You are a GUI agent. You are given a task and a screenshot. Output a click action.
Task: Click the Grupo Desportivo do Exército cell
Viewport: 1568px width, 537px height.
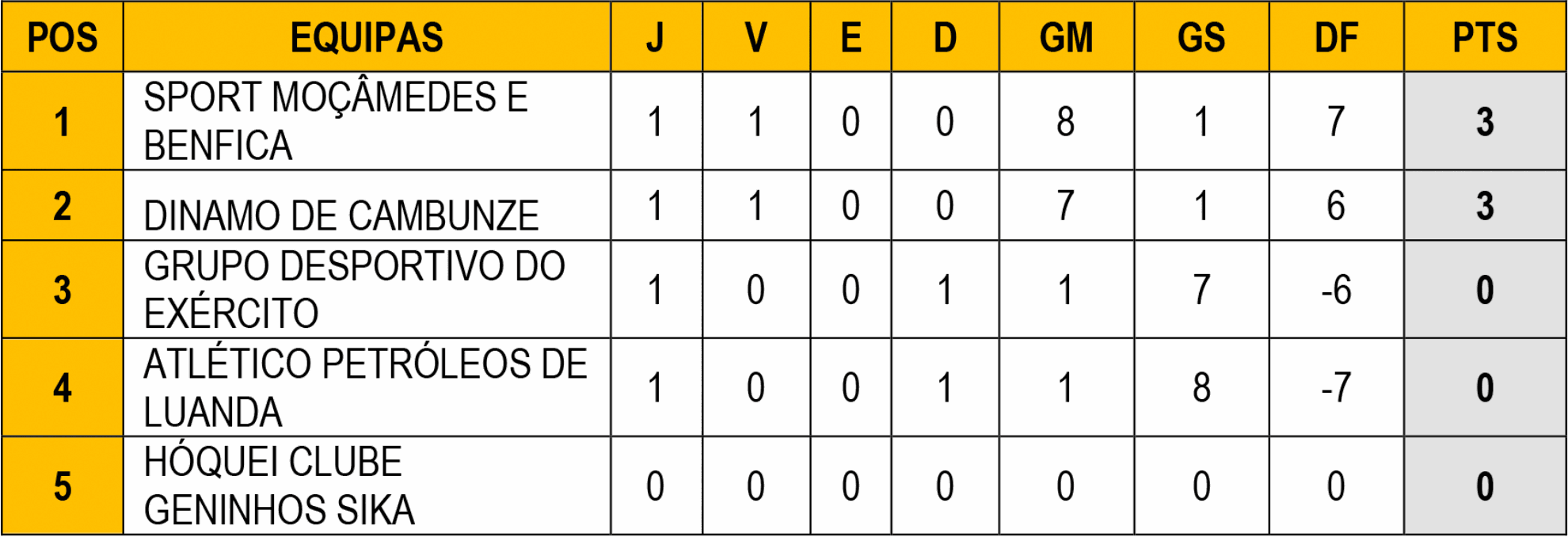point(367,290)
